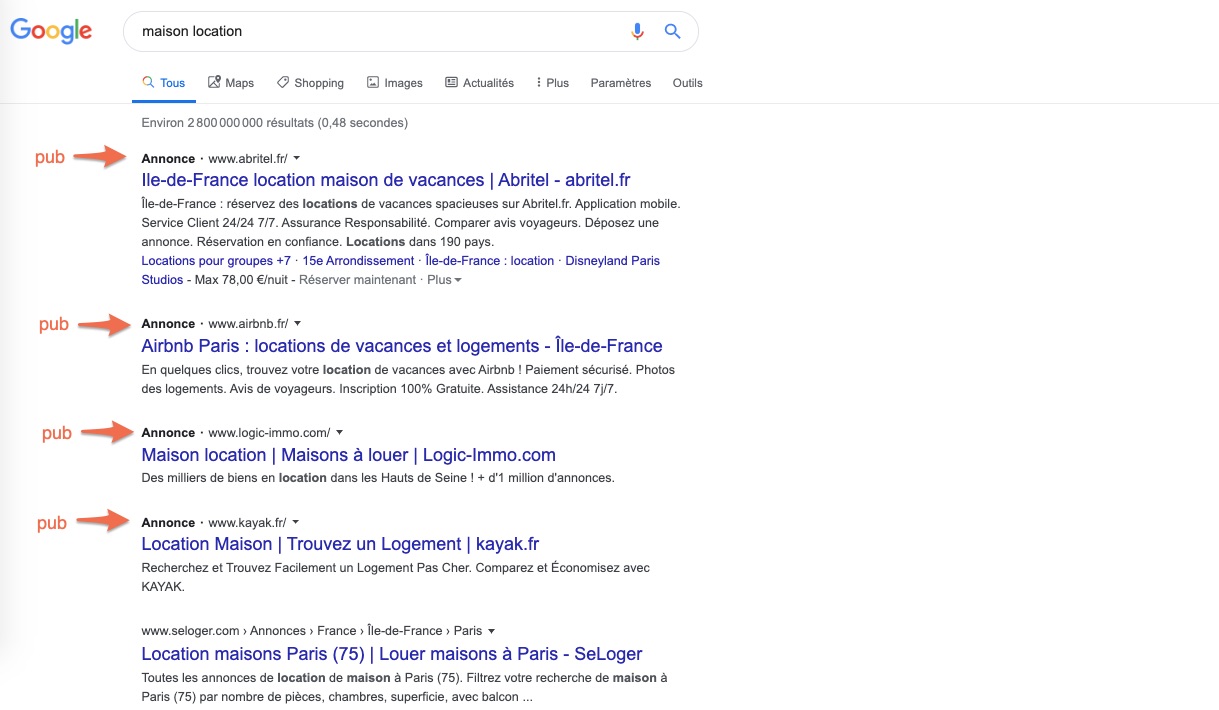1219x710 pixels.
Task: Click the seloger.com breadcrumb path
Action: click(312, 631)
